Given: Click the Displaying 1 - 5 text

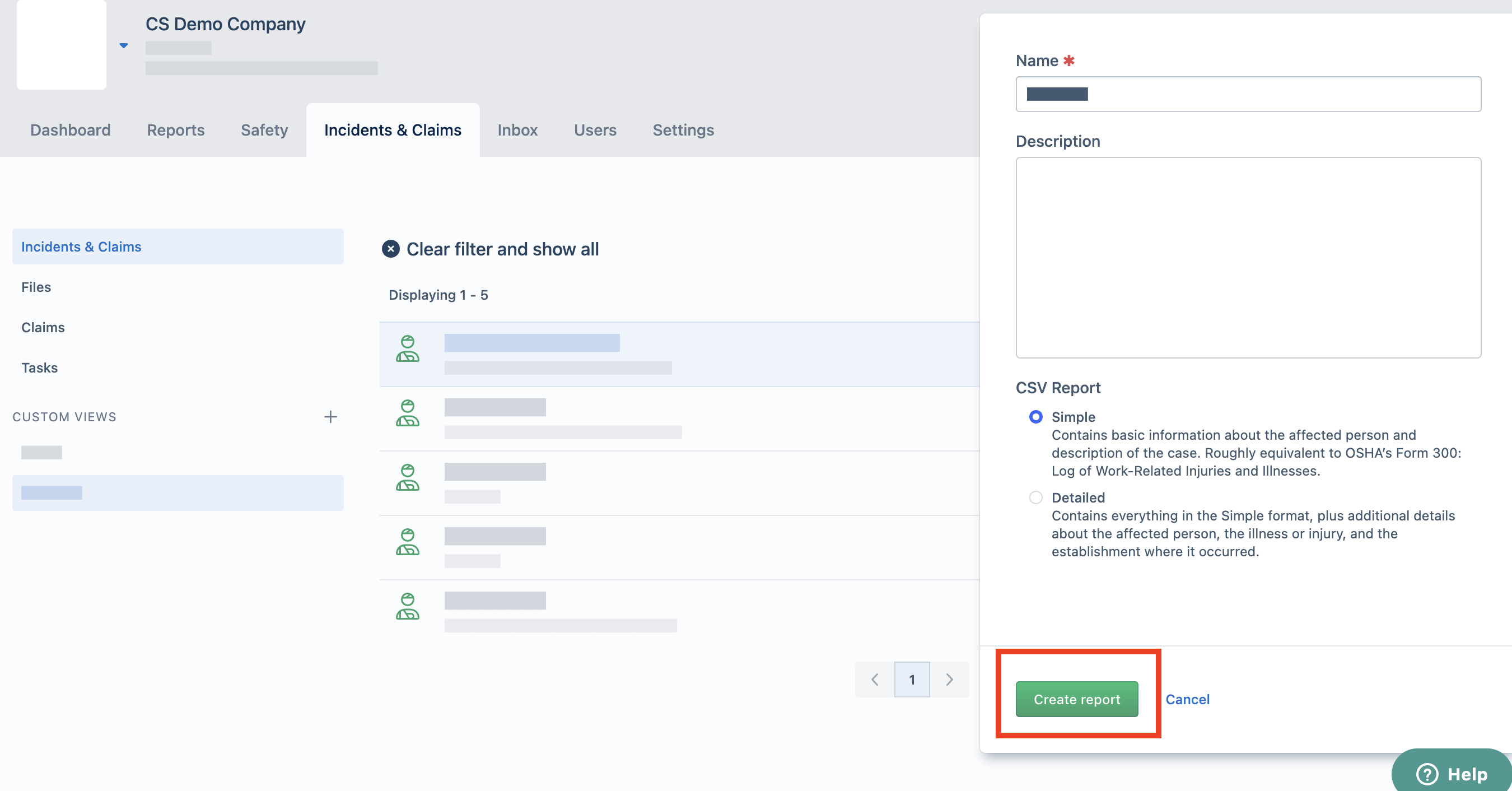Looking at the screenshot, I should tap(438, 295).
